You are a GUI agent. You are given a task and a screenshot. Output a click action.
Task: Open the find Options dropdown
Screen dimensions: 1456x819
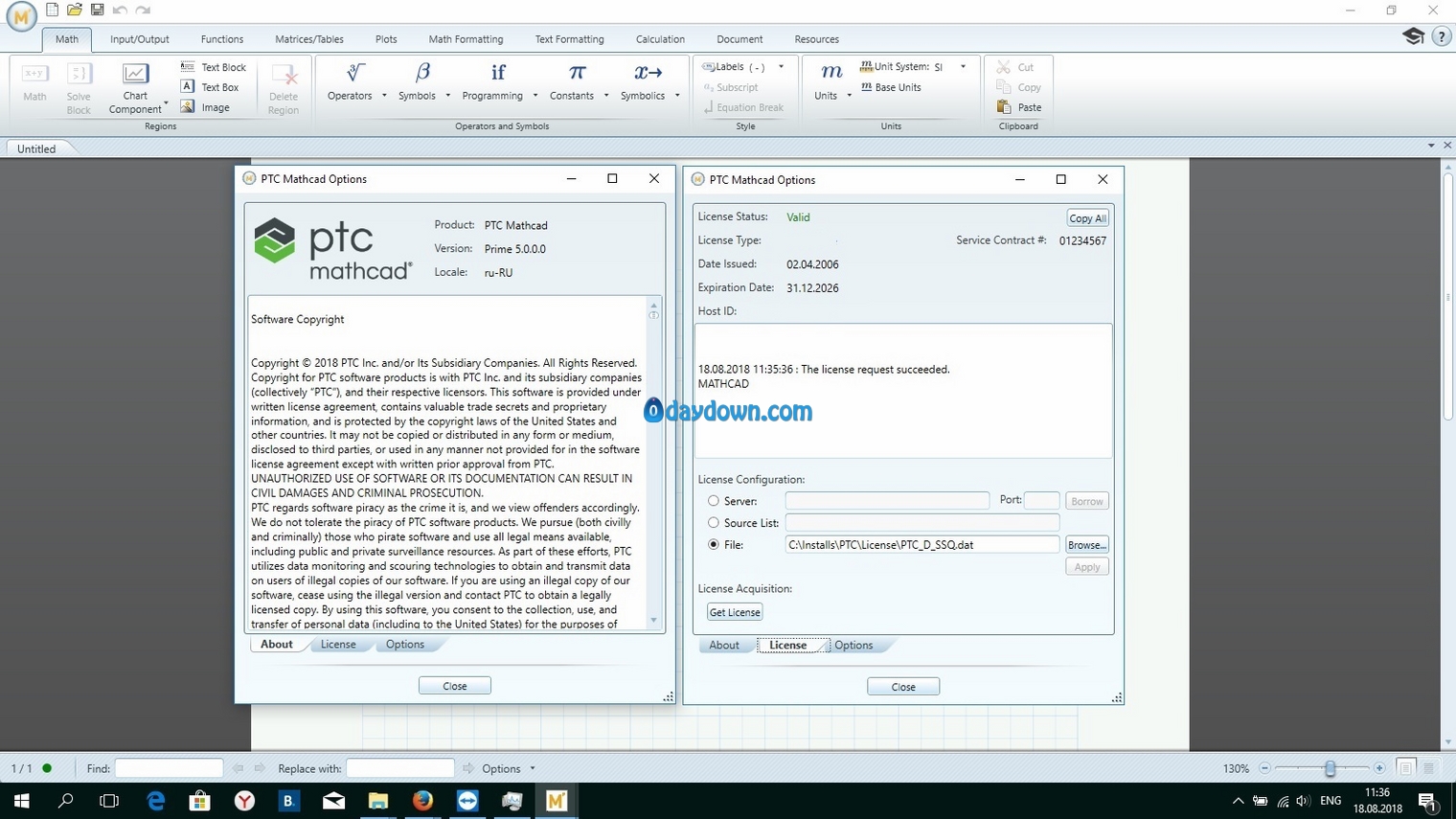(508, 768)
